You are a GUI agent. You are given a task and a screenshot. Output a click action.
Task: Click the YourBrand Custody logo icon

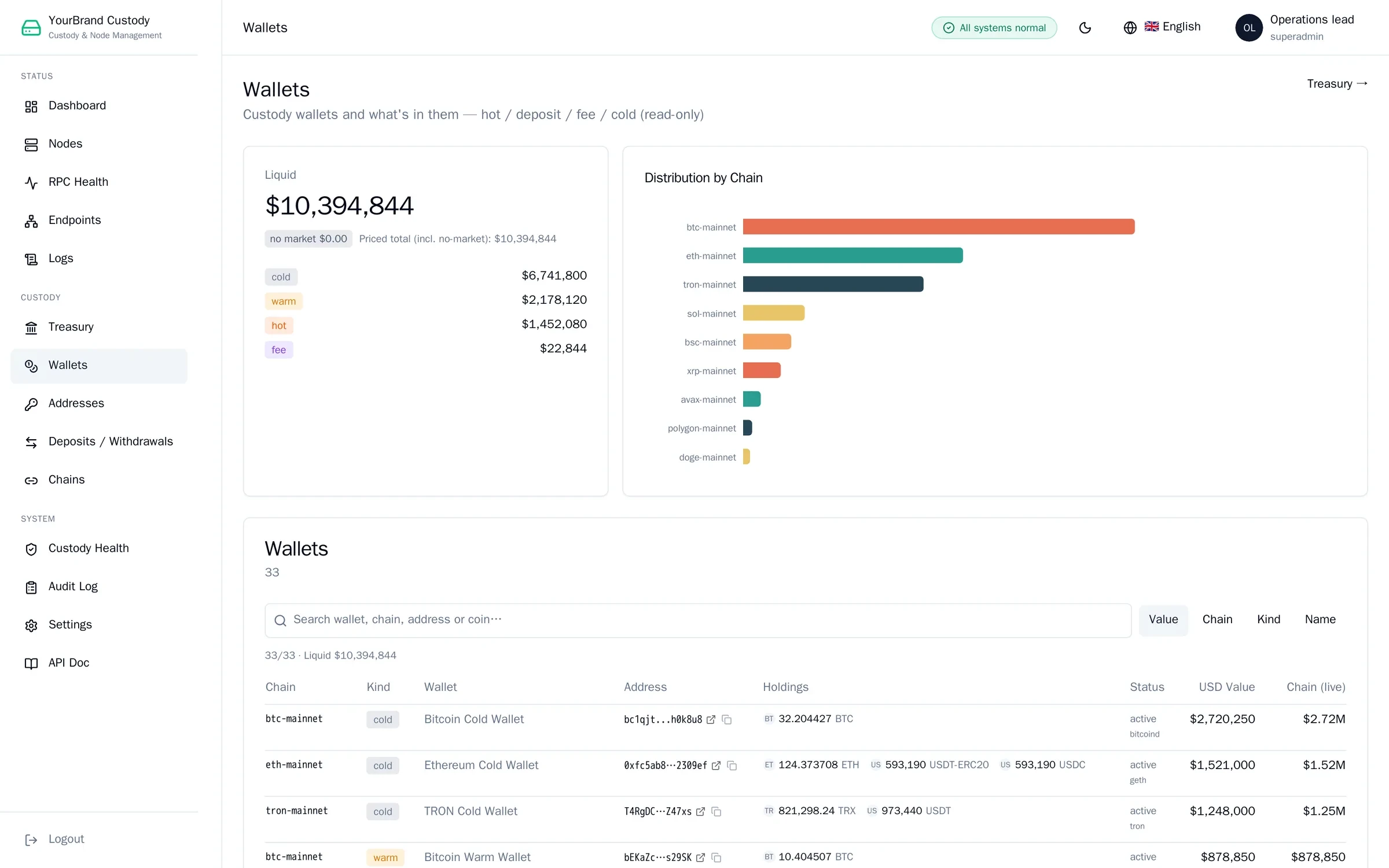coord(31,28)
